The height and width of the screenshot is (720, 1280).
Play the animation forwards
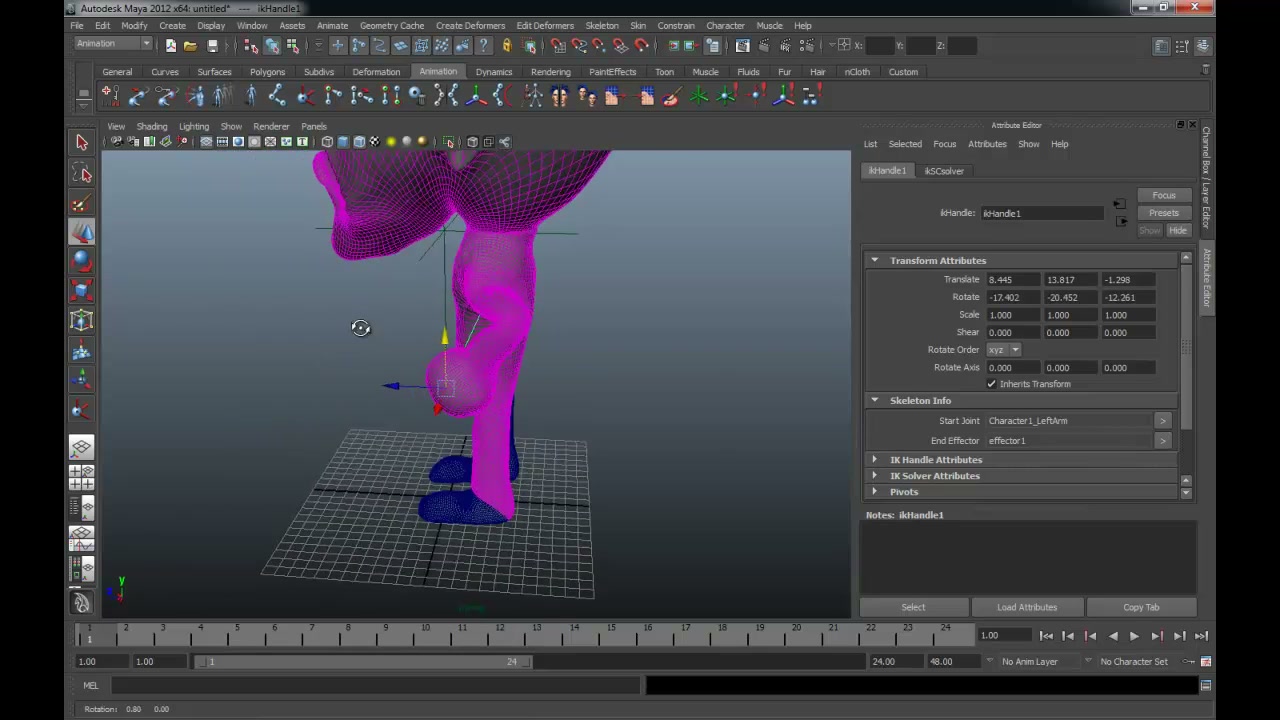1134,636
